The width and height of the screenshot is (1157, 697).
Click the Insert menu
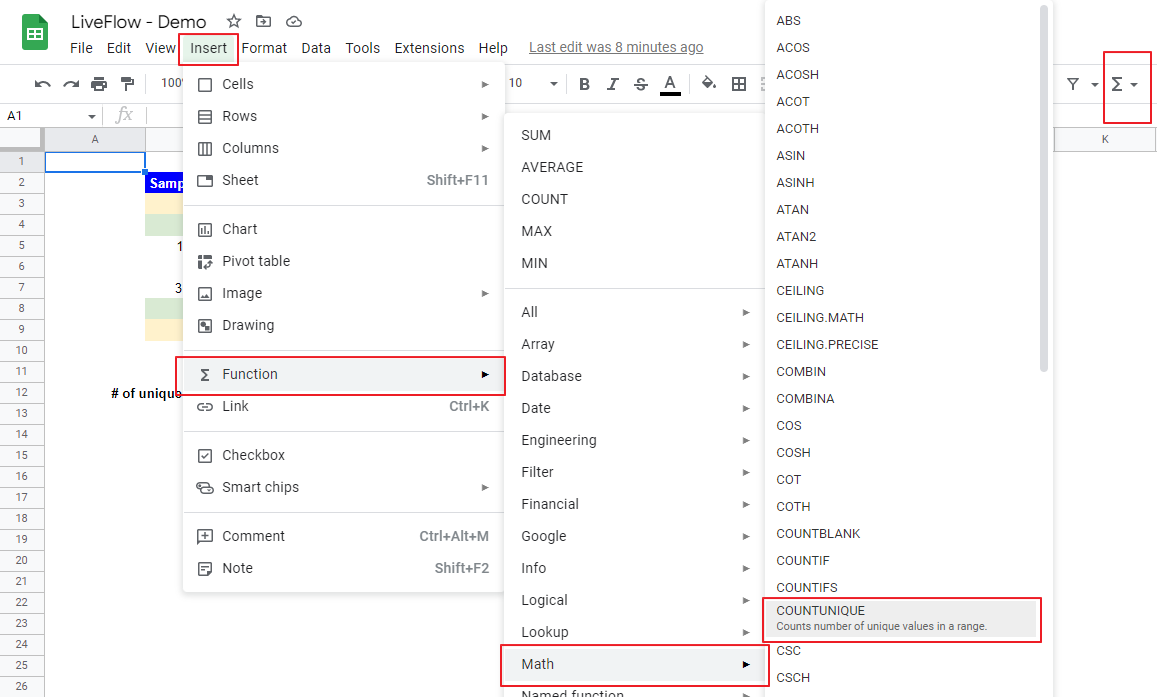pyautogui.click(x=208, y=48)
